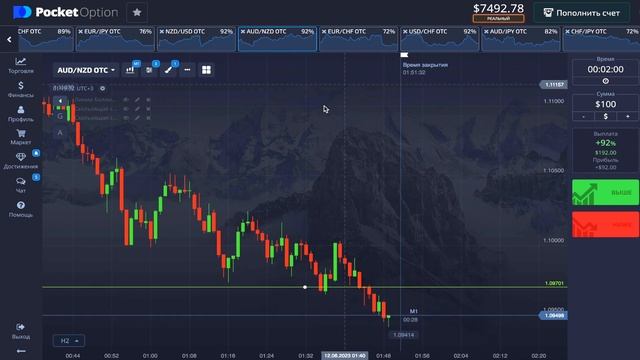This screenshot has width=640, height=360.
Task: Switch to EUR/JPY OTC tab
Action: pyautogui.click(x=115, y=39)
